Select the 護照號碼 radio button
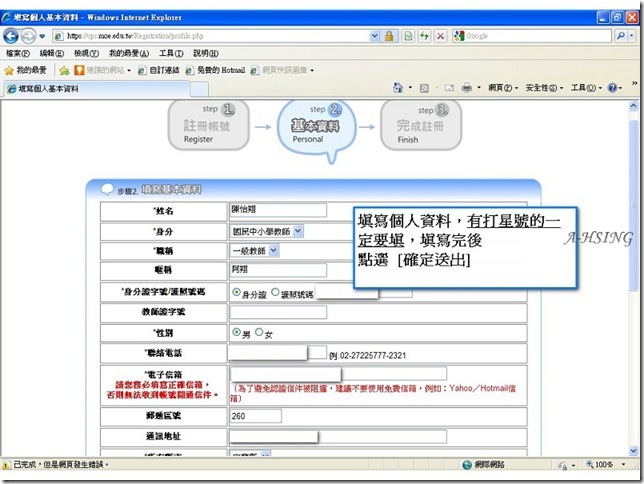 coord(275,292)
